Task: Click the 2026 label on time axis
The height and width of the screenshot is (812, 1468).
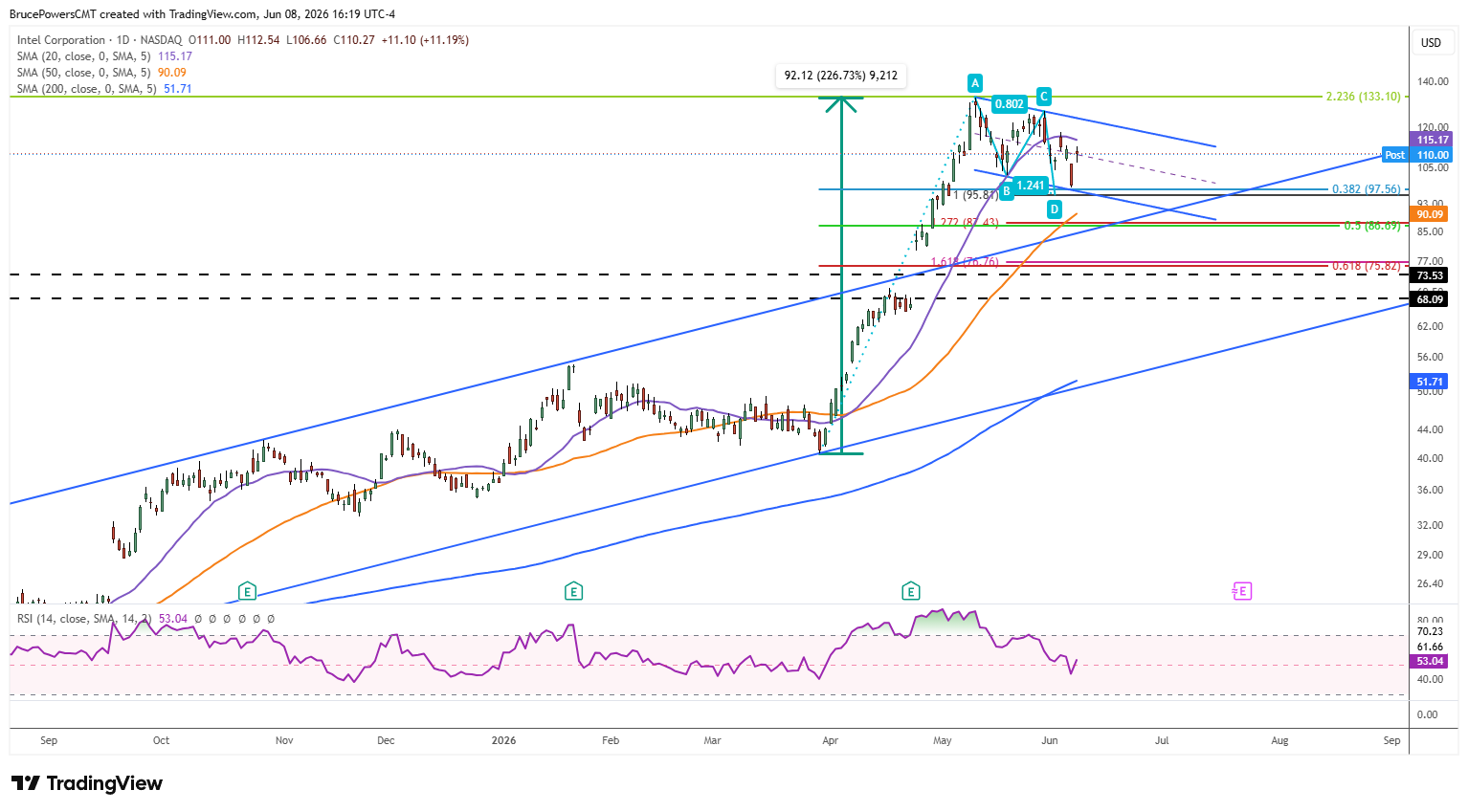Action: point(503,740)
